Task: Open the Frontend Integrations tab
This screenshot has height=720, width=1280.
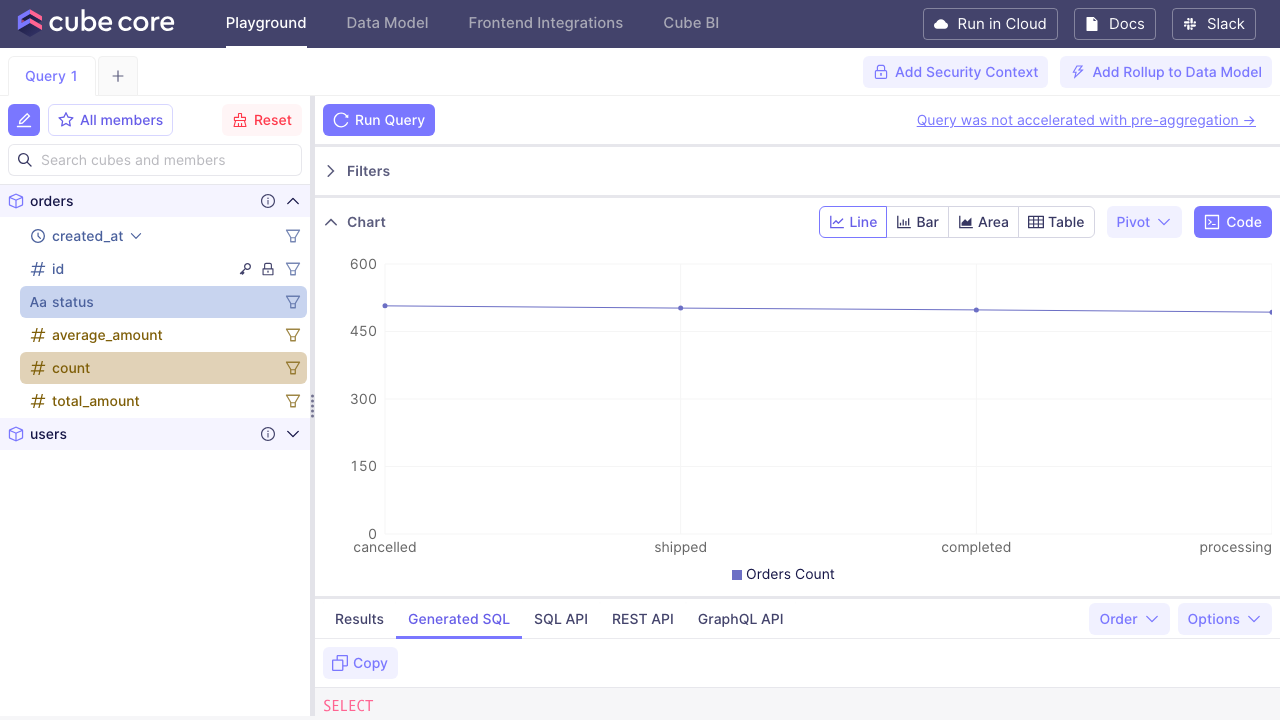Action: [x=545, y=23]
